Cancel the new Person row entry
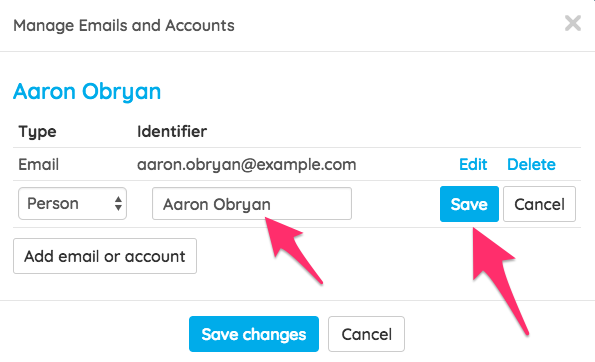The width and height of the screenshot is (595, 362). click(x=539, y=204)
